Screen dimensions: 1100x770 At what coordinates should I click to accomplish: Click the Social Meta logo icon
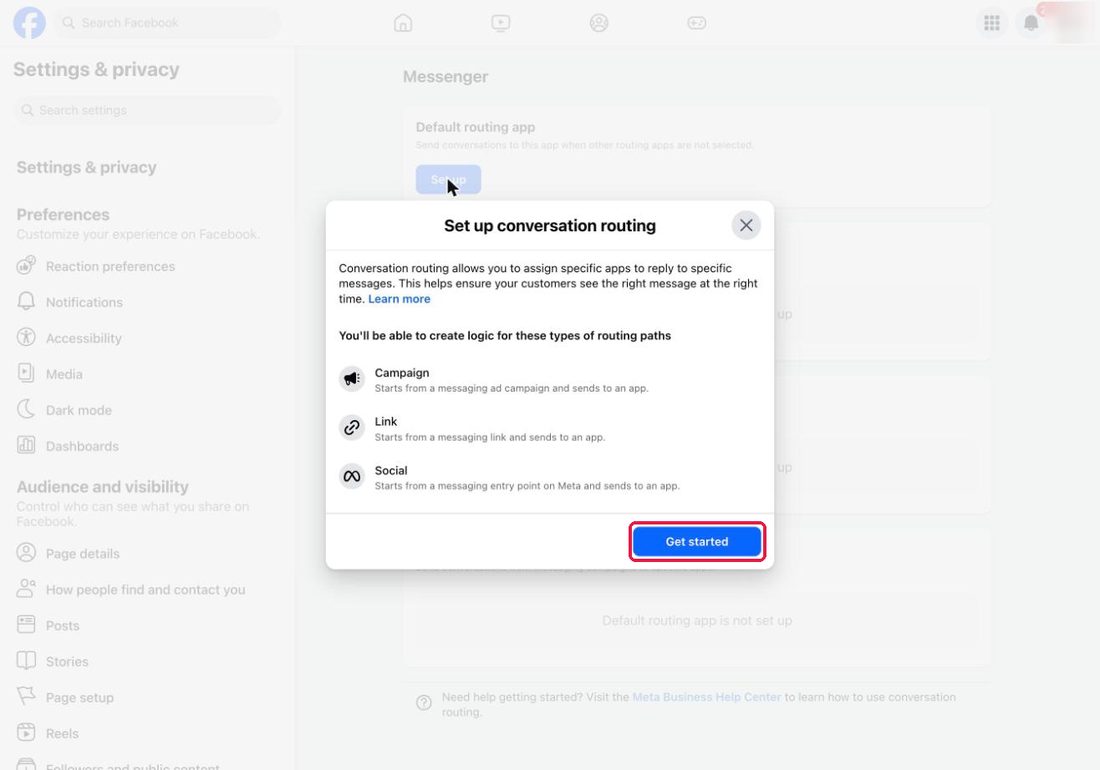coord(351,476)
